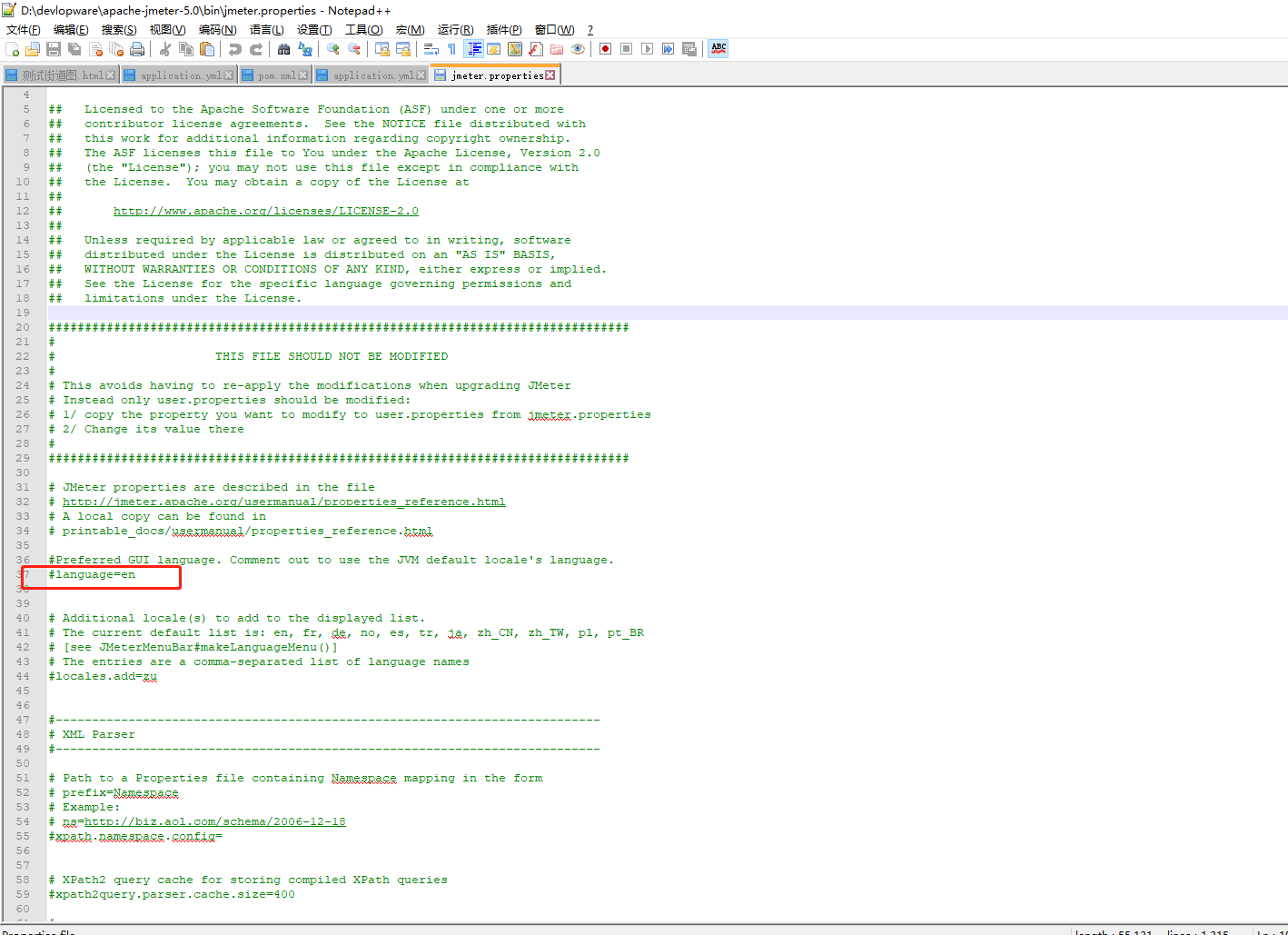
Task: Open the 插件(P) menu
Action: coord(504,30)
